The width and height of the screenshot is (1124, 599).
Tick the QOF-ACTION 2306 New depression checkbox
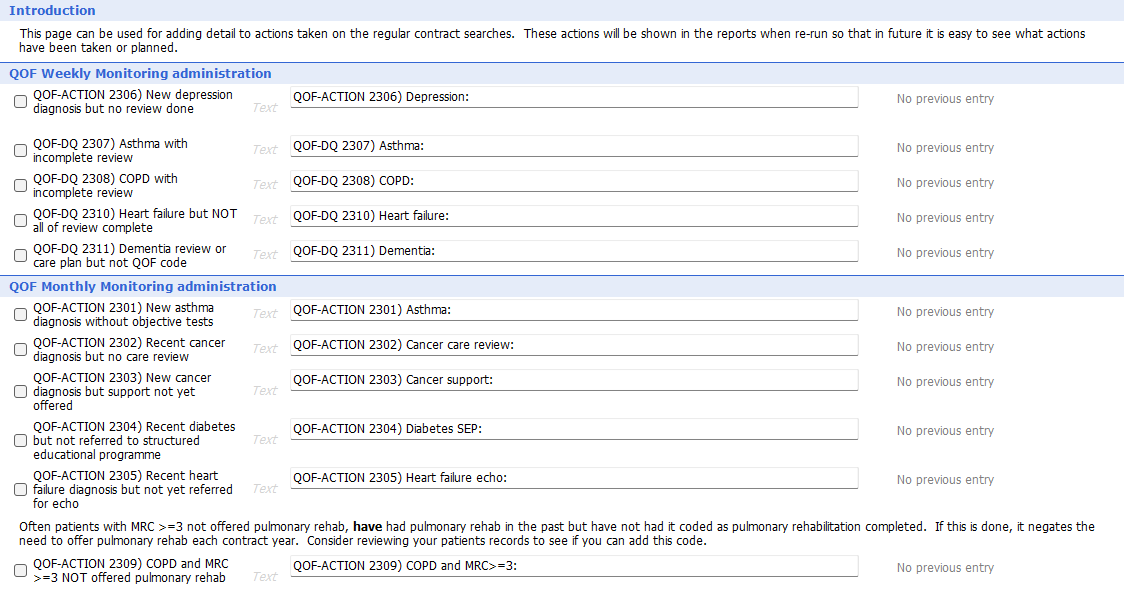(x=21, y=102)
